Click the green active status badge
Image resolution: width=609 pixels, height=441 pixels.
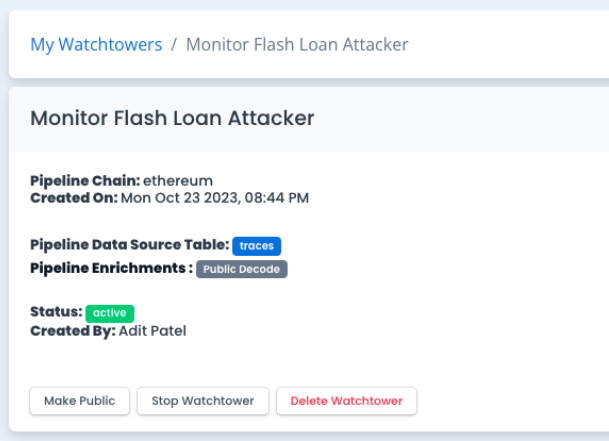110,313
